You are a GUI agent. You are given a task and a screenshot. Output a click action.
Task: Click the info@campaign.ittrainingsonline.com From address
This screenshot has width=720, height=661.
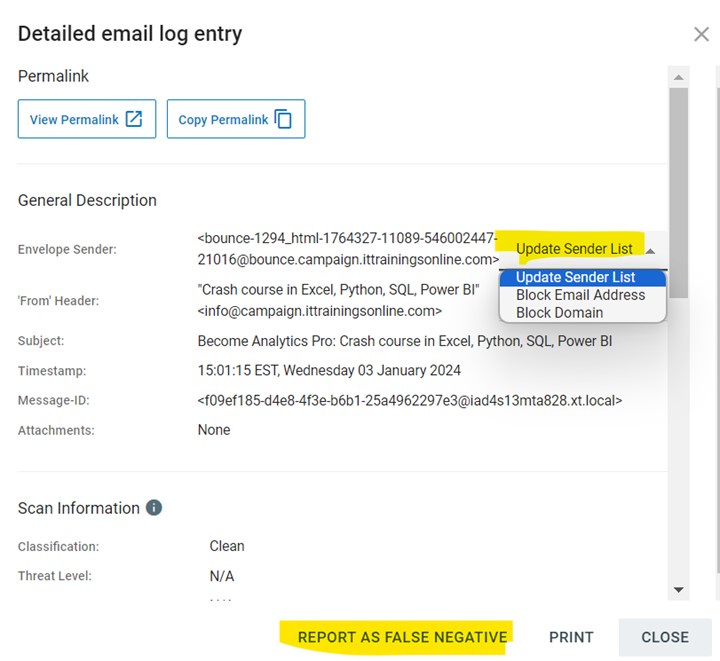coord(319,311)
